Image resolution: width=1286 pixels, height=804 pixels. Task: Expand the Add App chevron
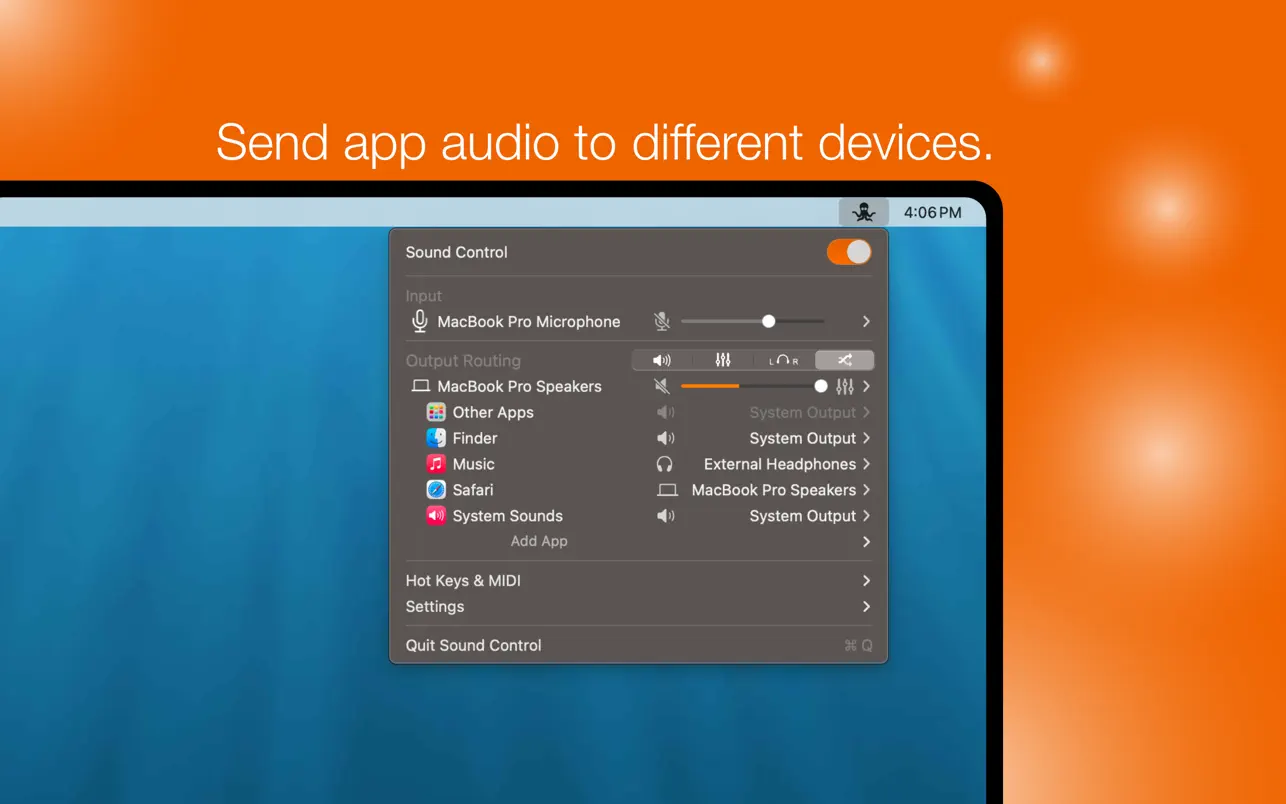pos(866,541)
